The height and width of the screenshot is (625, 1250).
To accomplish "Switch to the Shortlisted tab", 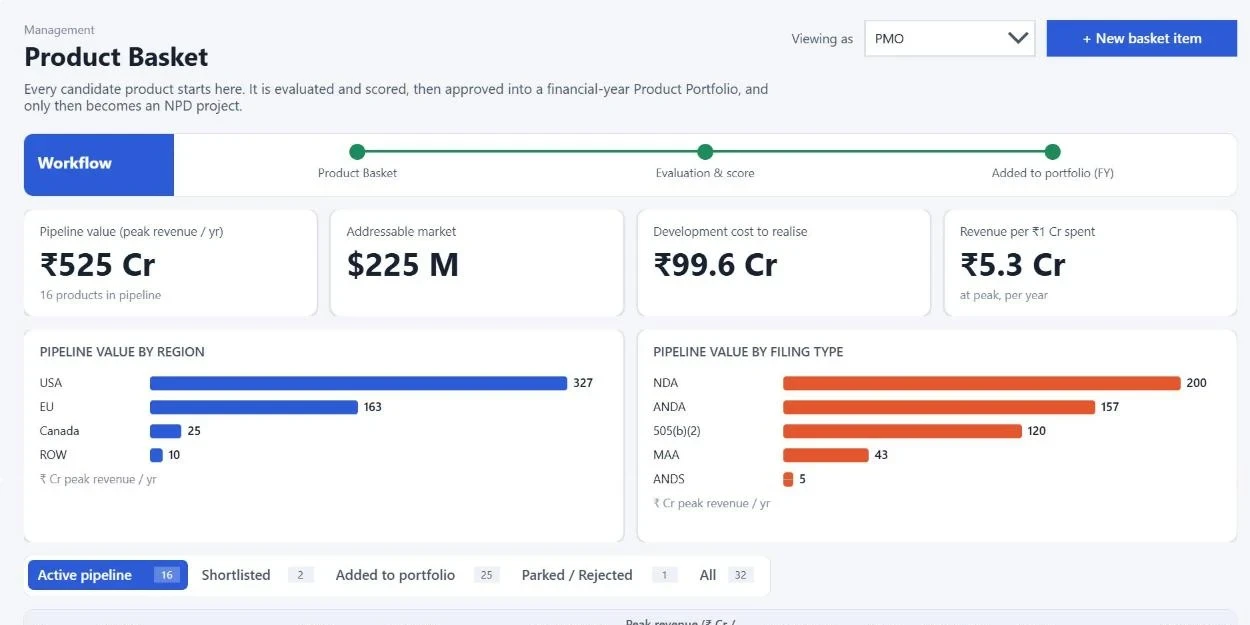I will [x=257, y=575].
